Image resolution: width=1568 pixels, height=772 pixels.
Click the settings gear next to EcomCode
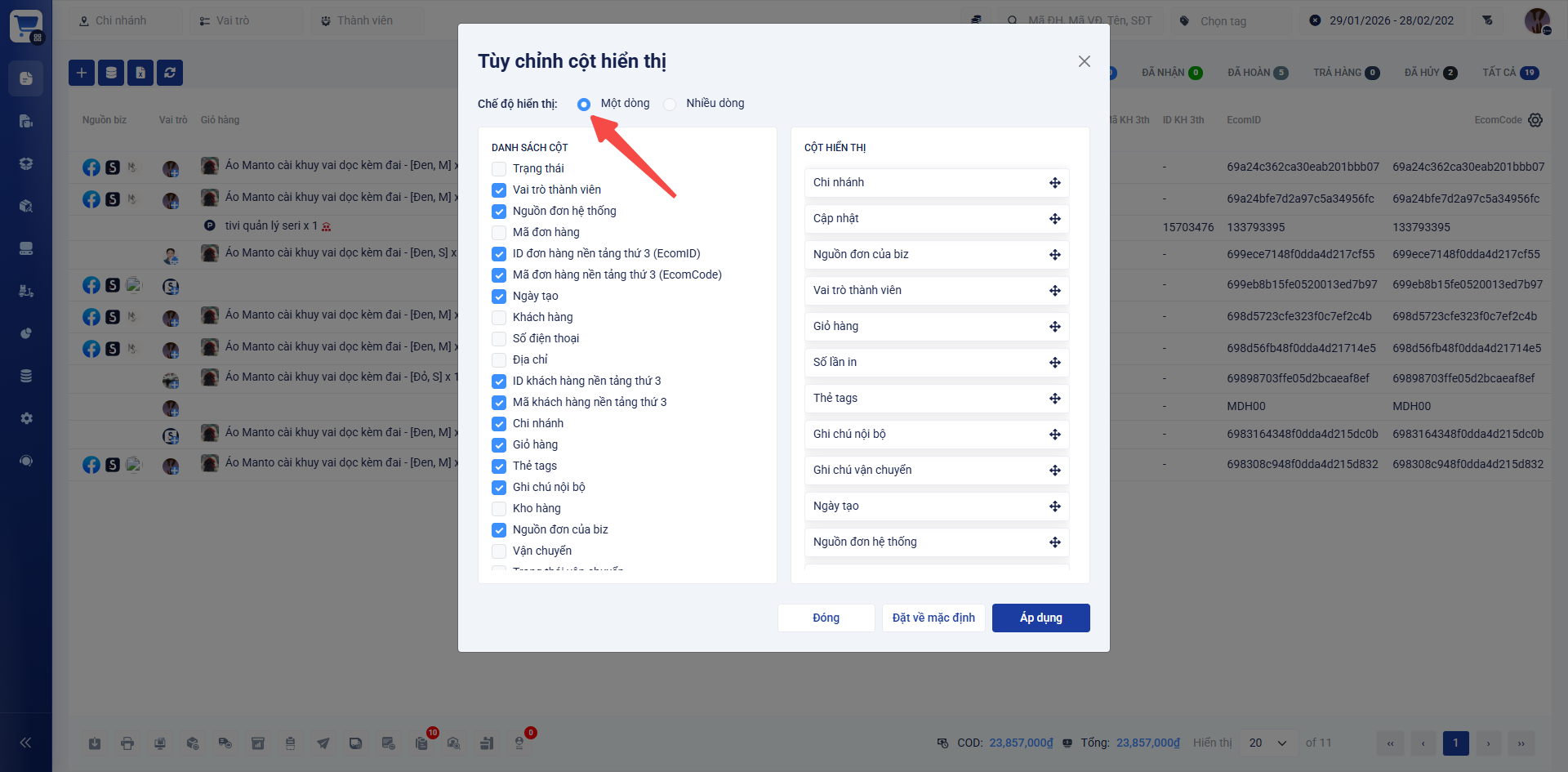1535,120
